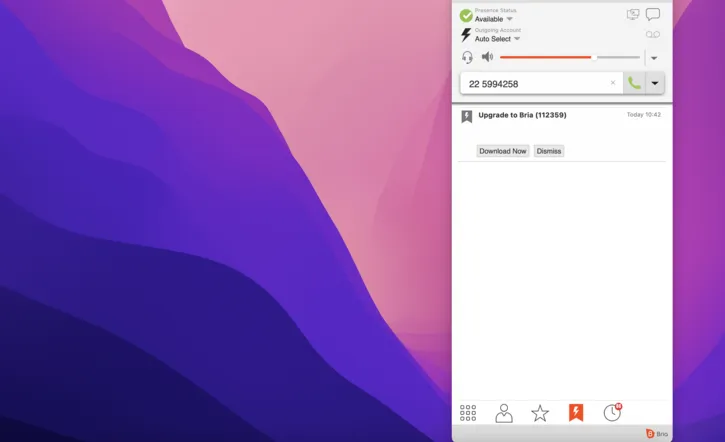Click the screen share icon

tap(633, 14)
